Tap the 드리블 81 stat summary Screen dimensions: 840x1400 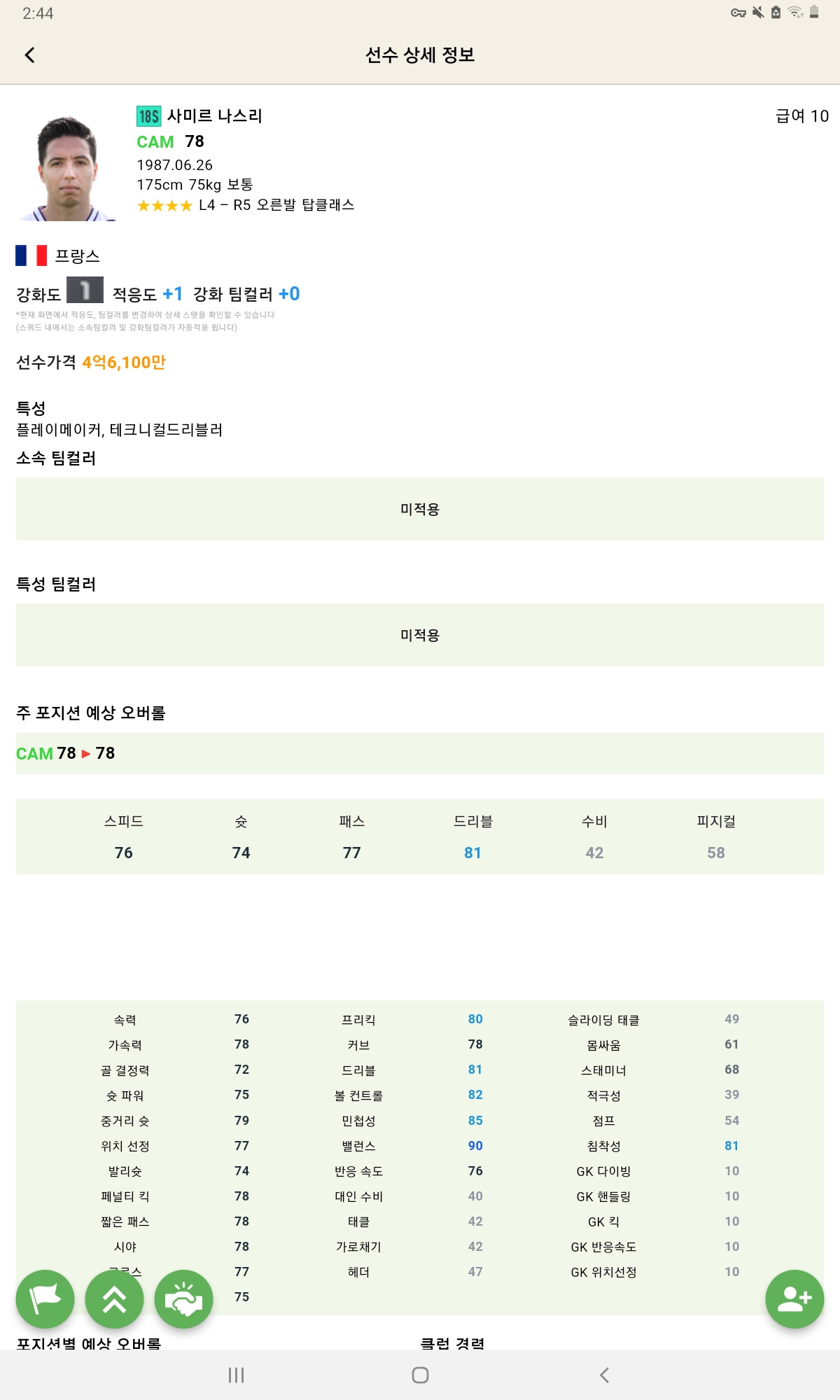pos(473,836)
